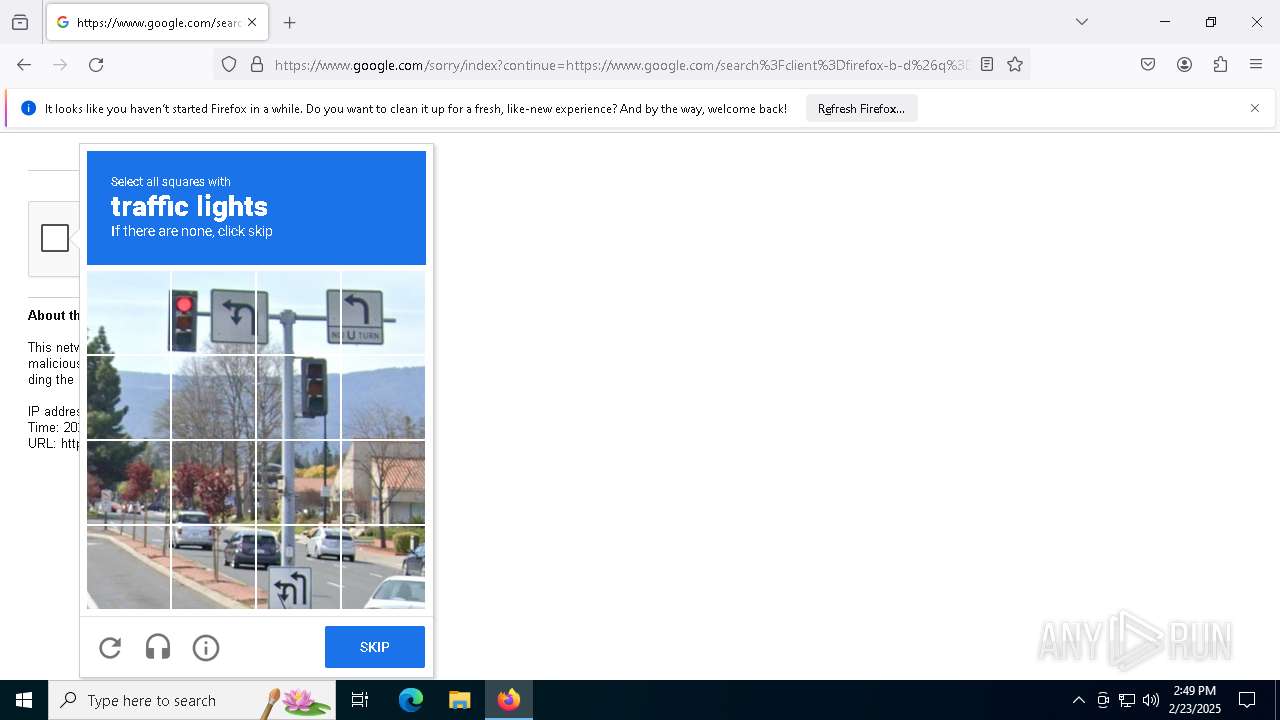Expand the list all tabs dropdown
Image resolution: width=1280 pixels, height=720 pixels.
tap(1082, 22)
